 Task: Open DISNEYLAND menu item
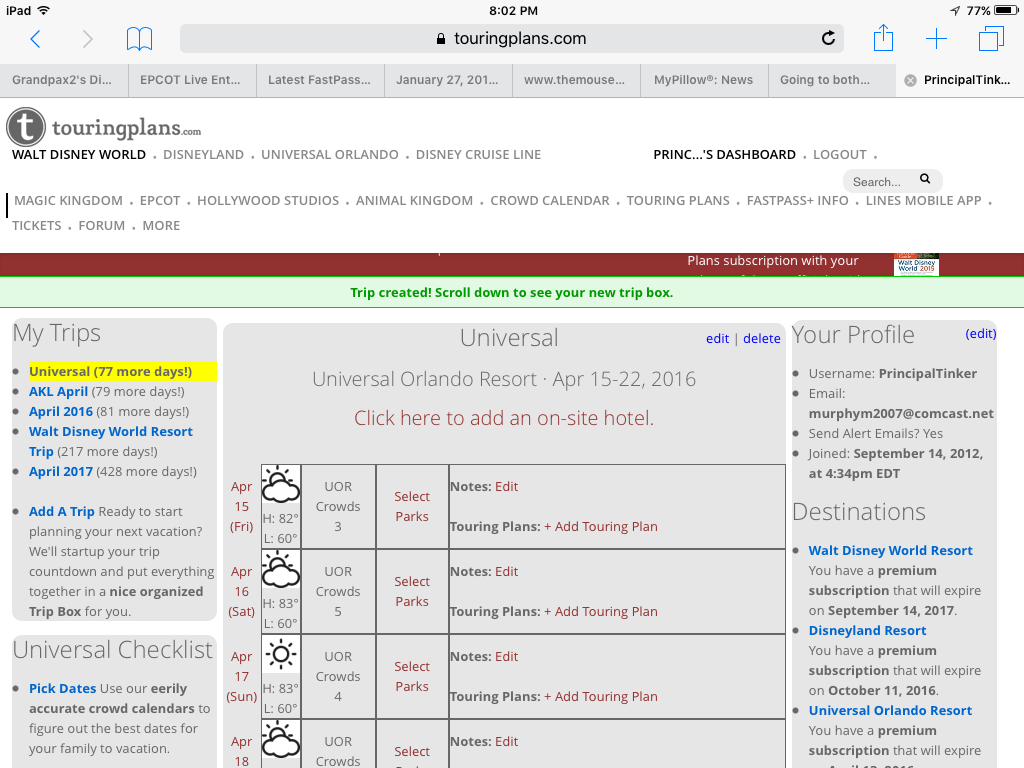click(203, 155)
